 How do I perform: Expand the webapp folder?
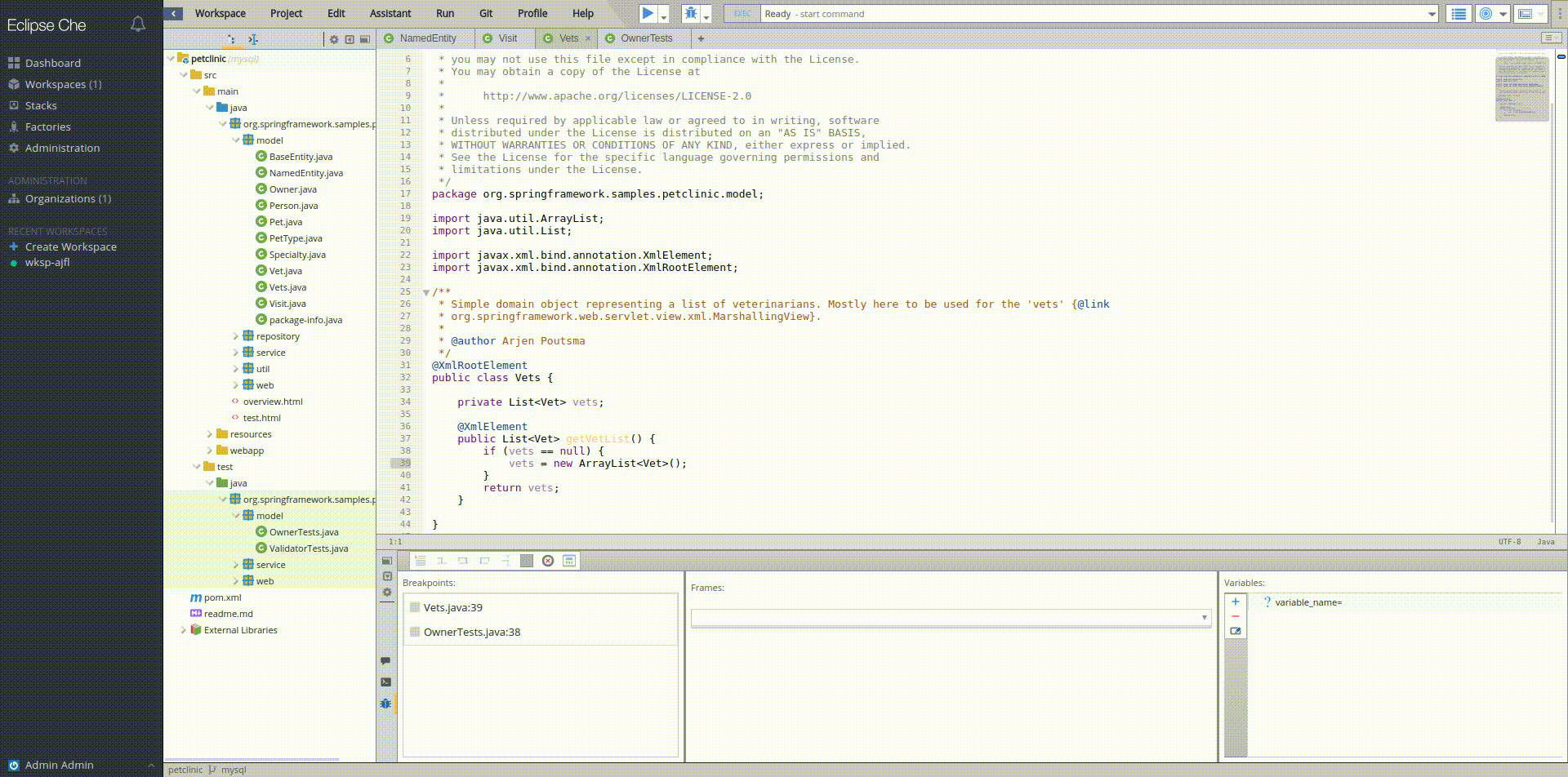point(209,451)
